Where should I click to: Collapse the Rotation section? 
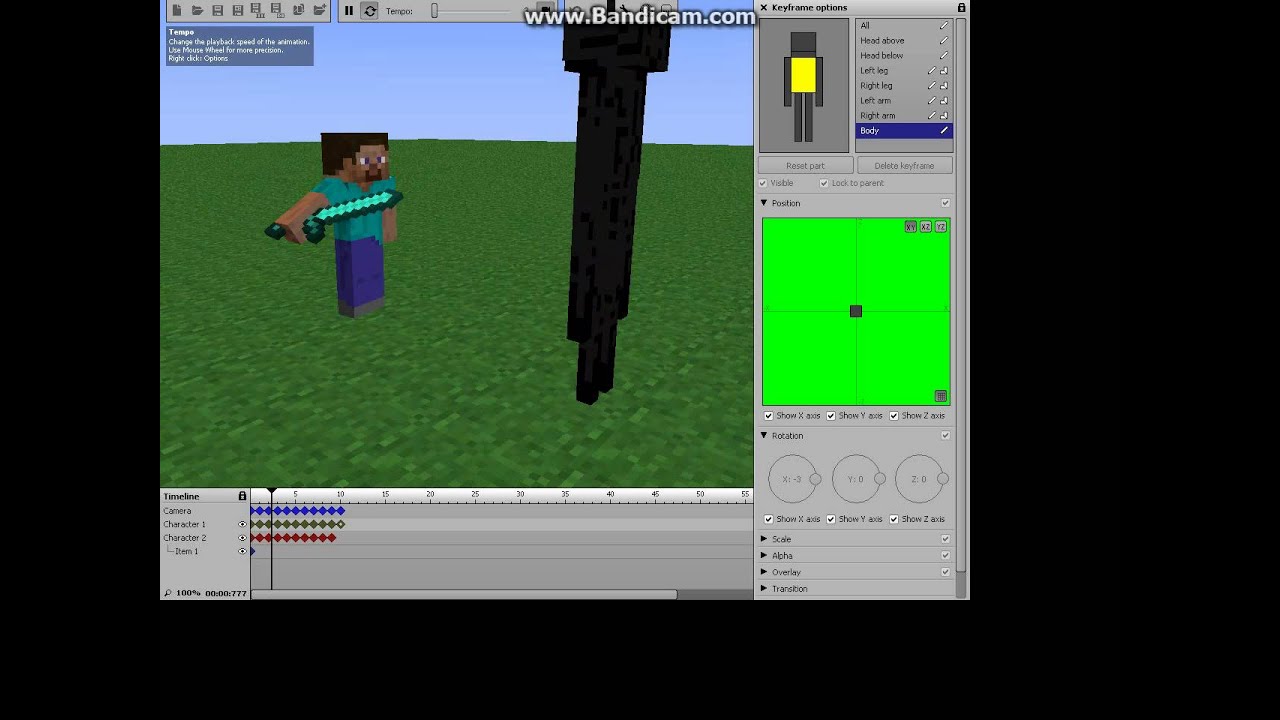[764, 435]
